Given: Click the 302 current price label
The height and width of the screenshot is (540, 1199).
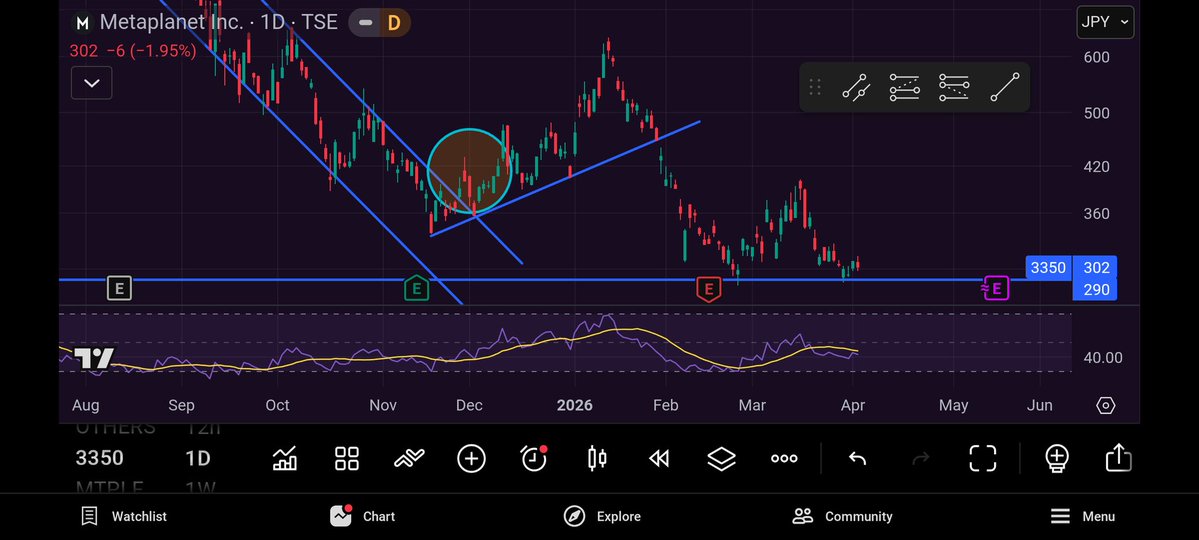Looking at the screenshot, I should click(x=1096, y=268).
